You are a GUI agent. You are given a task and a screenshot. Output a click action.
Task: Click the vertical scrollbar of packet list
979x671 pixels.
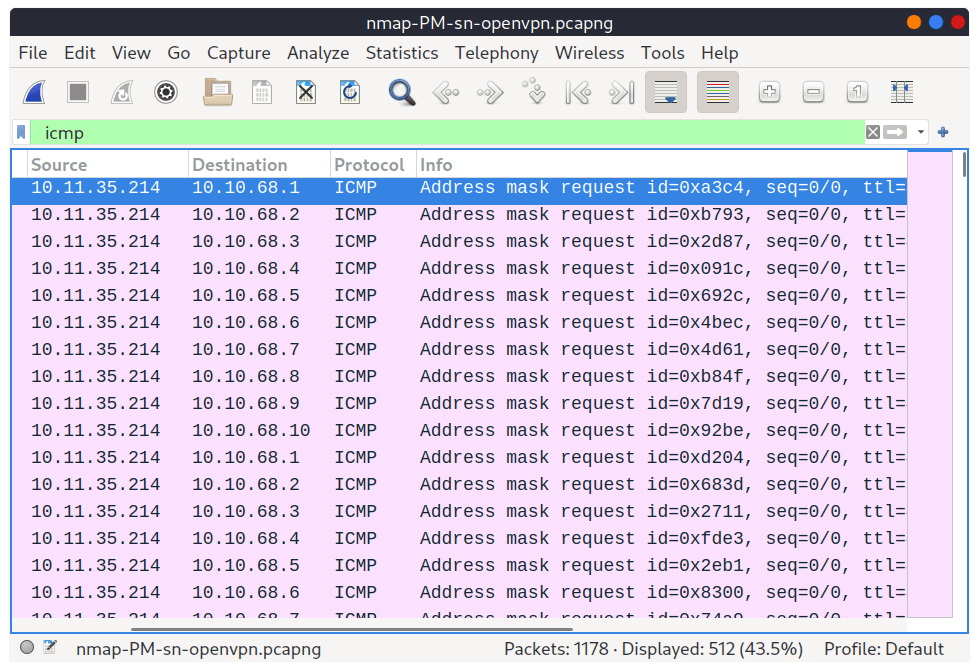tap(965, 165)
